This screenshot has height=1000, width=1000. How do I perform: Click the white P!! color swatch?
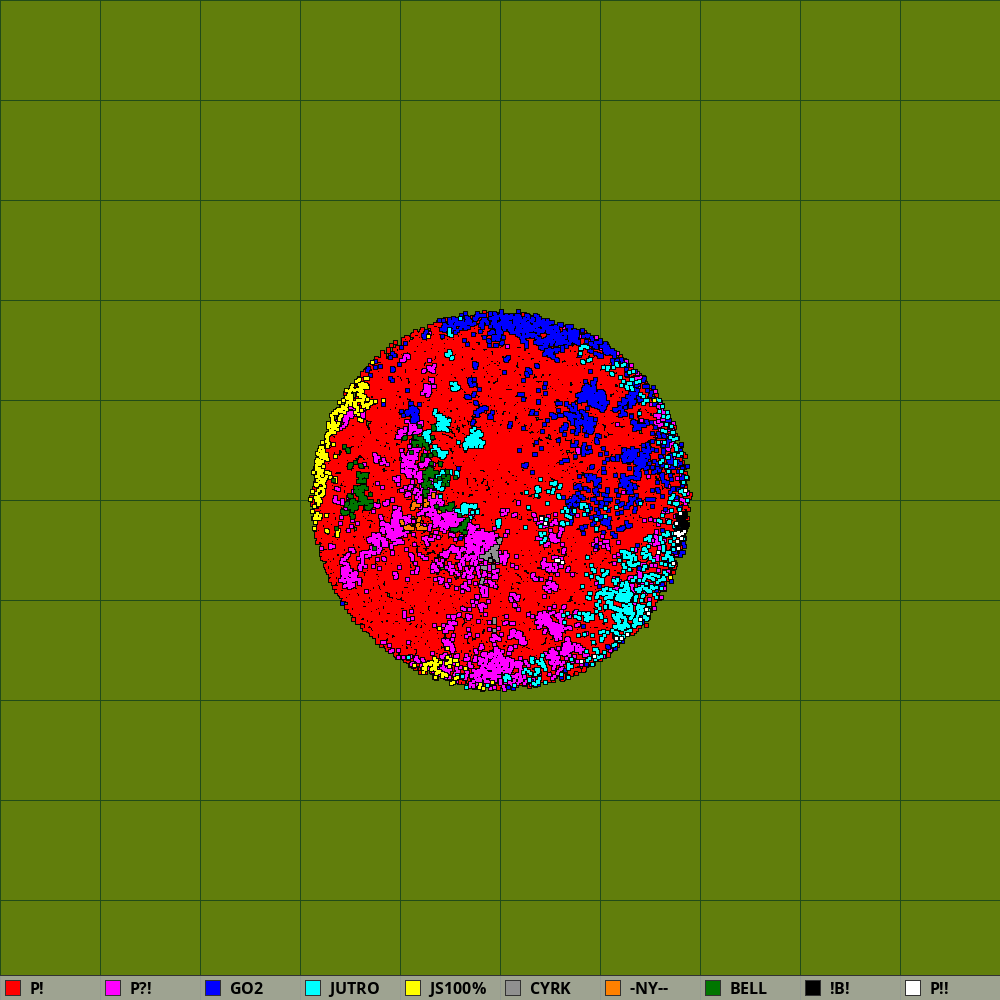913,988
